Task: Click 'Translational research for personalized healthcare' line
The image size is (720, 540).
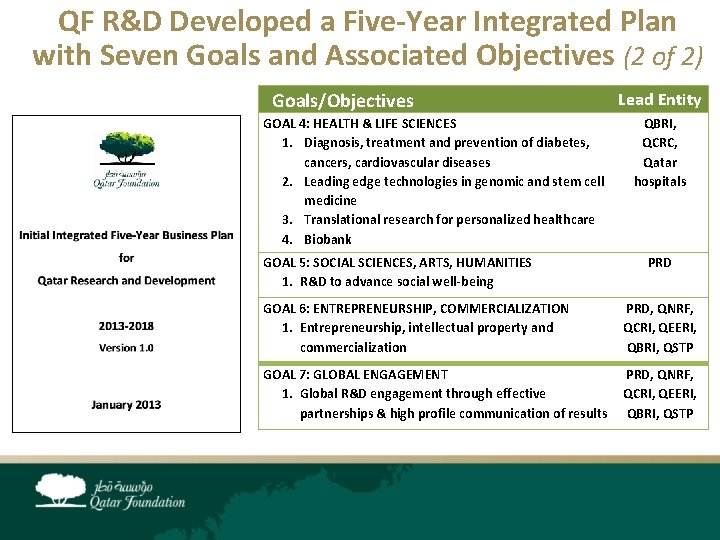Action: click(449, 219)
